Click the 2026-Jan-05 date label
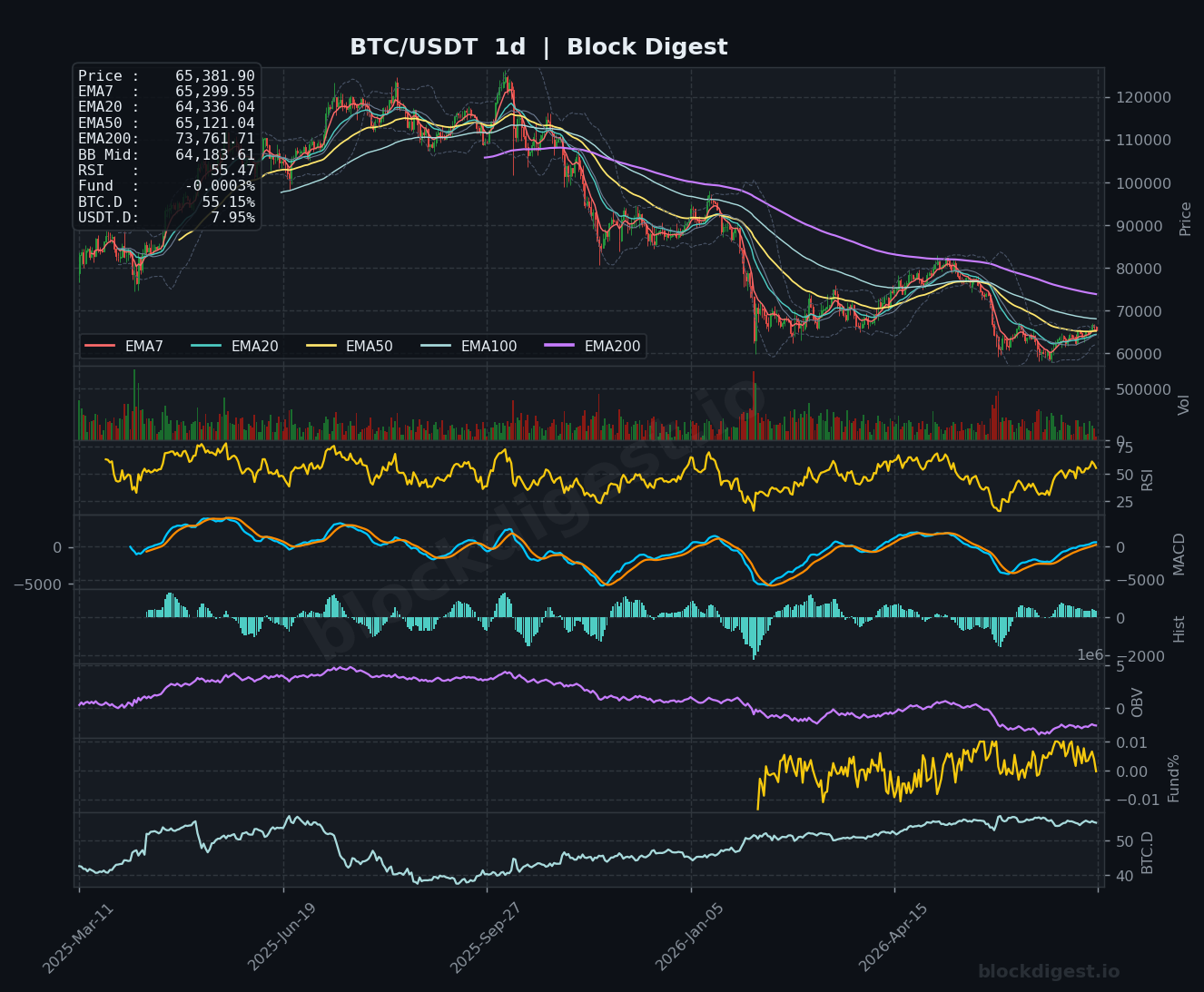The width and height of the screenshot is (1204, 992). click(690, 938)
